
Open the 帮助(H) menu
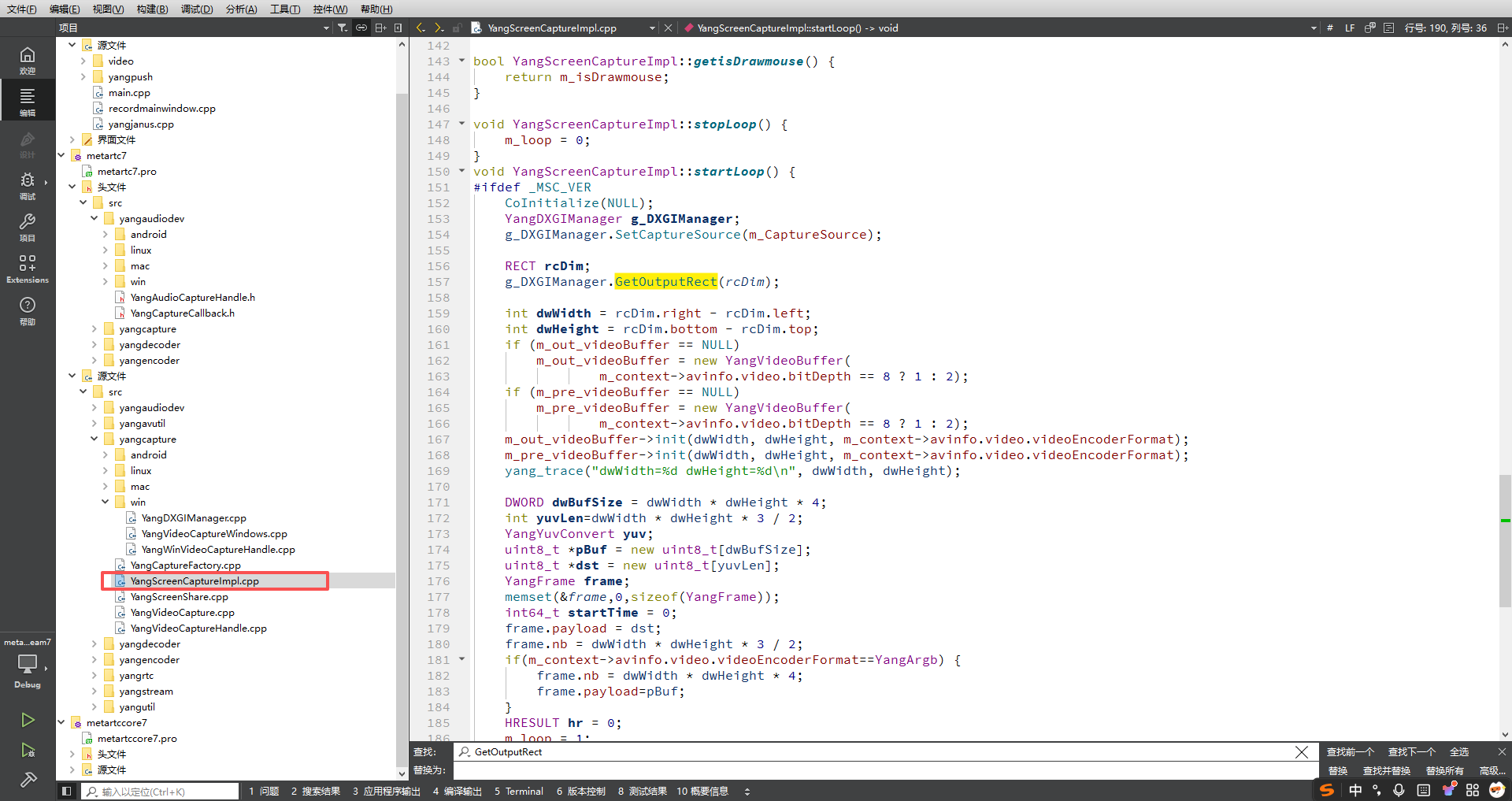tap(376, 9)
